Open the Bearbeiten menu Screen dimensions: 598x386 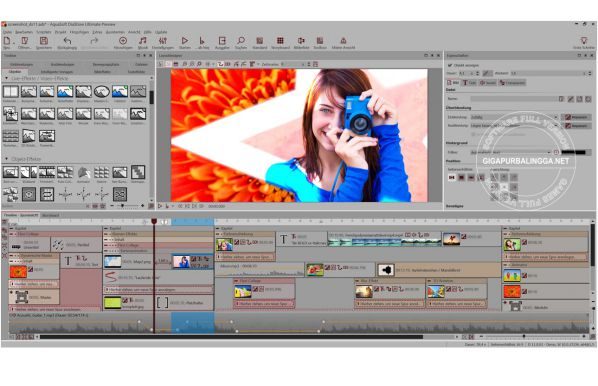pos(23,32)
